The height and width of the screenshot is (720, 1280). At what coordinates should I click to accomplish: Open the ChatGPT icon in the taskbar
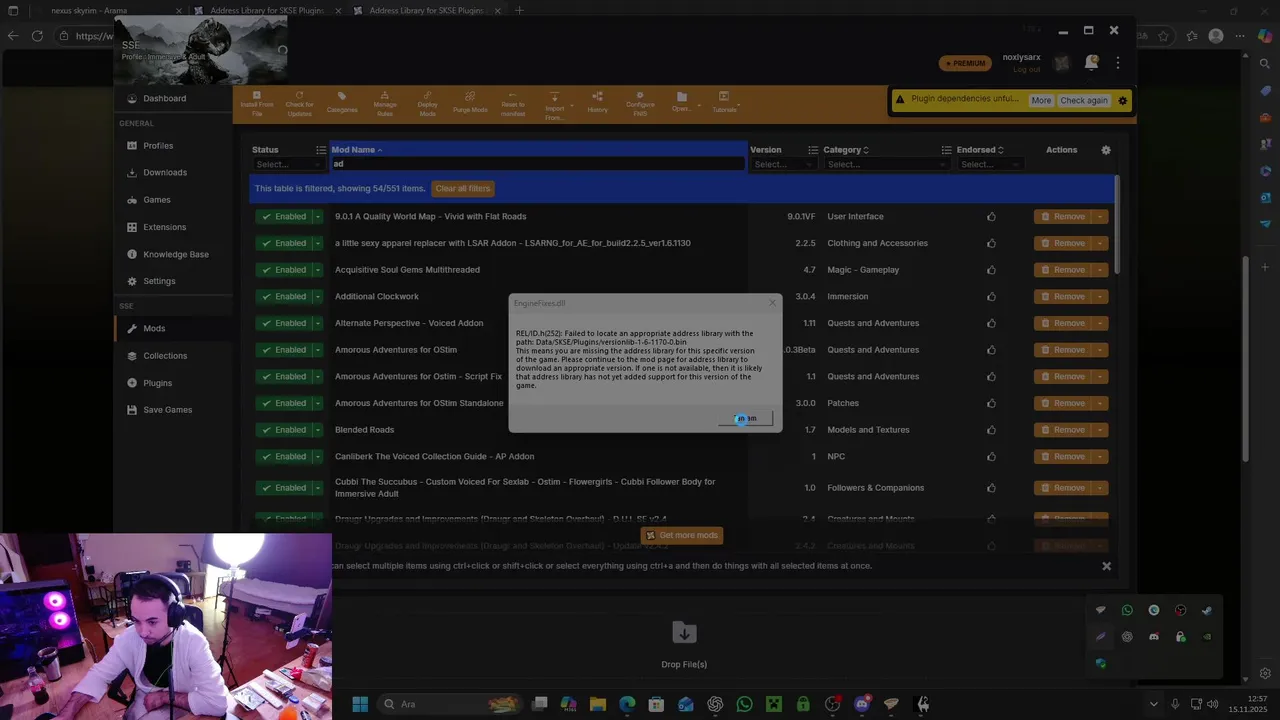click(715, 704)
